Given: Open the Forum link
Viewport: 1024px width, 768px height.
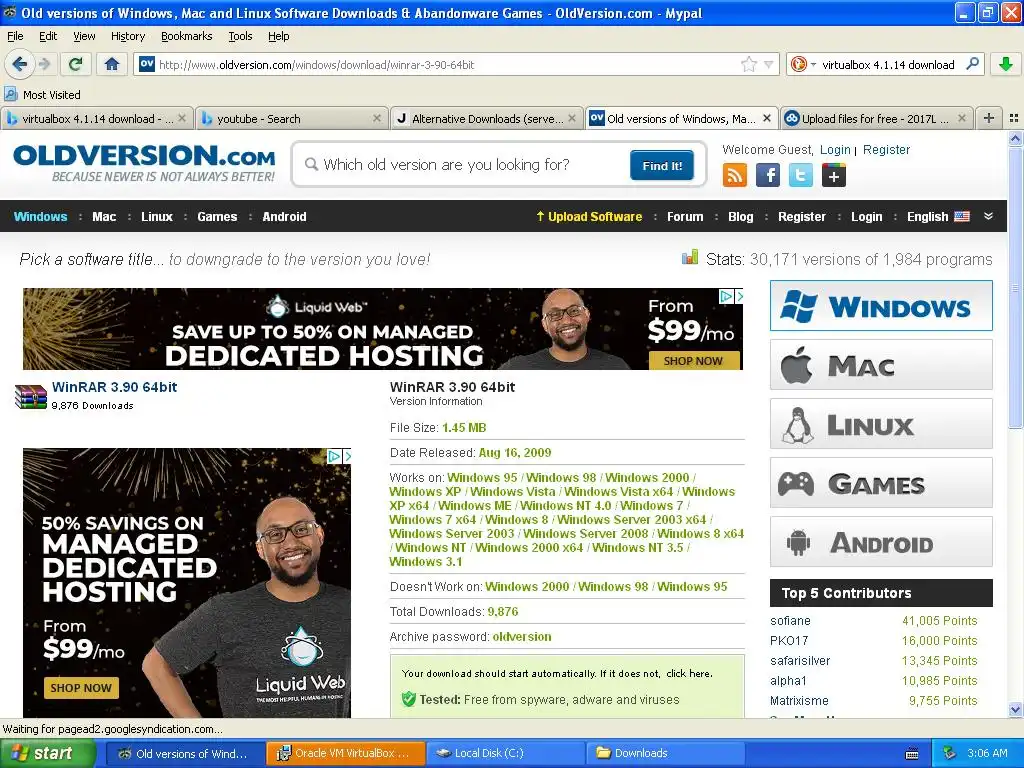Looking at the screenshot, I should click(685, 217).
